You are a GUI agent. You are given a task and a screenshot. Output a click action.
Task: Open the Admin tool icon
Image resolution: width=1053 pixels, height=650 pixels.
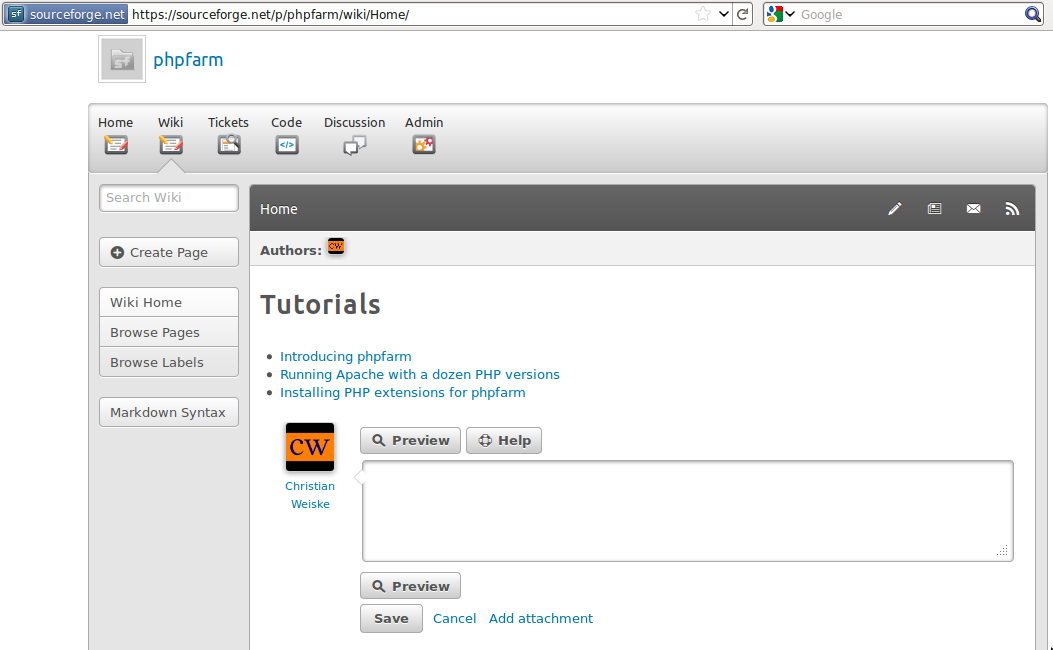click(424, 144)
